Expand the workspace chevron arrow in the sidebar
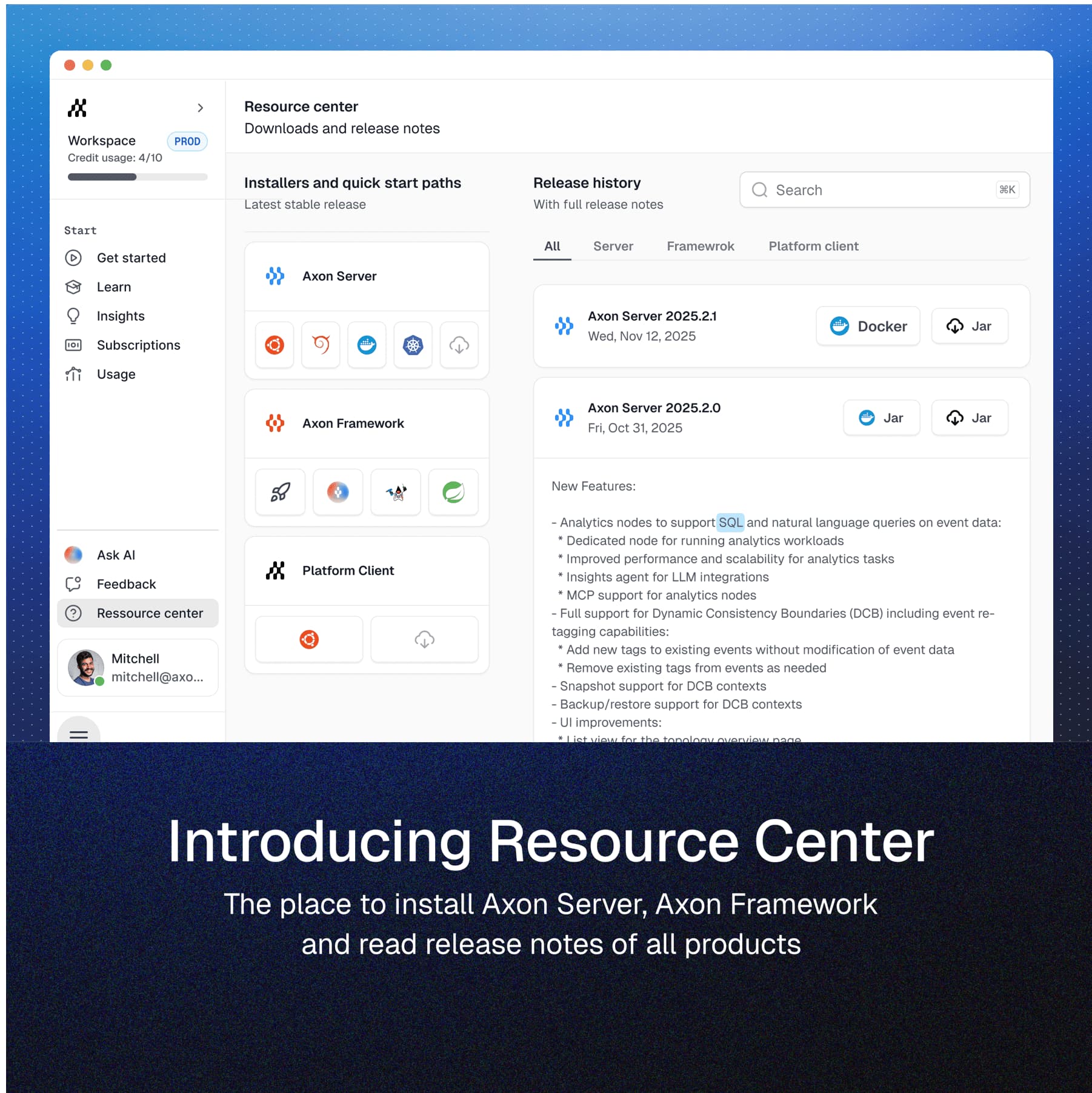 tap(200, 108)
